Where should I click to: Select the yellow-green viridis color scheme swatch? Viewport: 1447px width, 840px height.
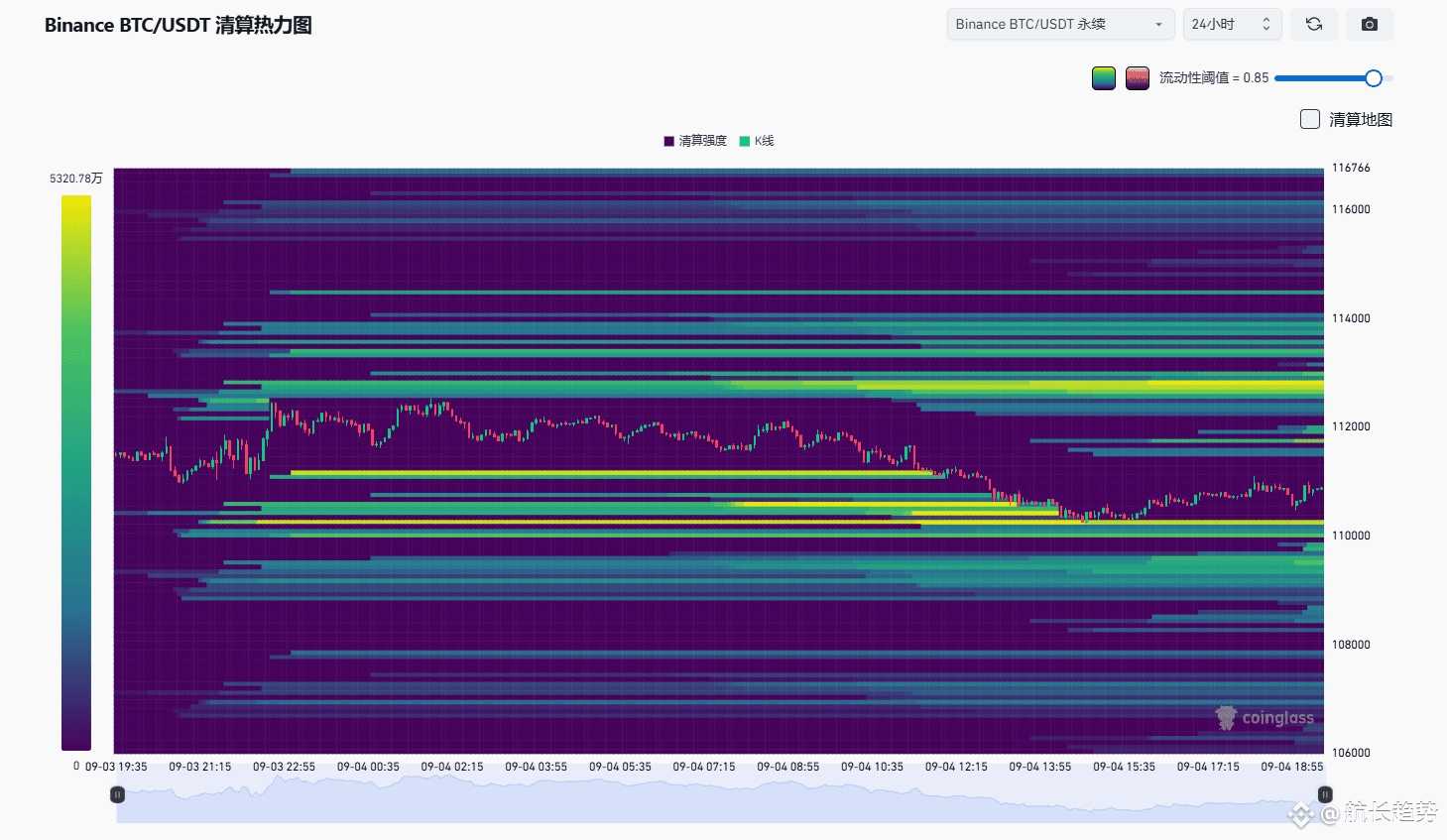coord(1104,77)
